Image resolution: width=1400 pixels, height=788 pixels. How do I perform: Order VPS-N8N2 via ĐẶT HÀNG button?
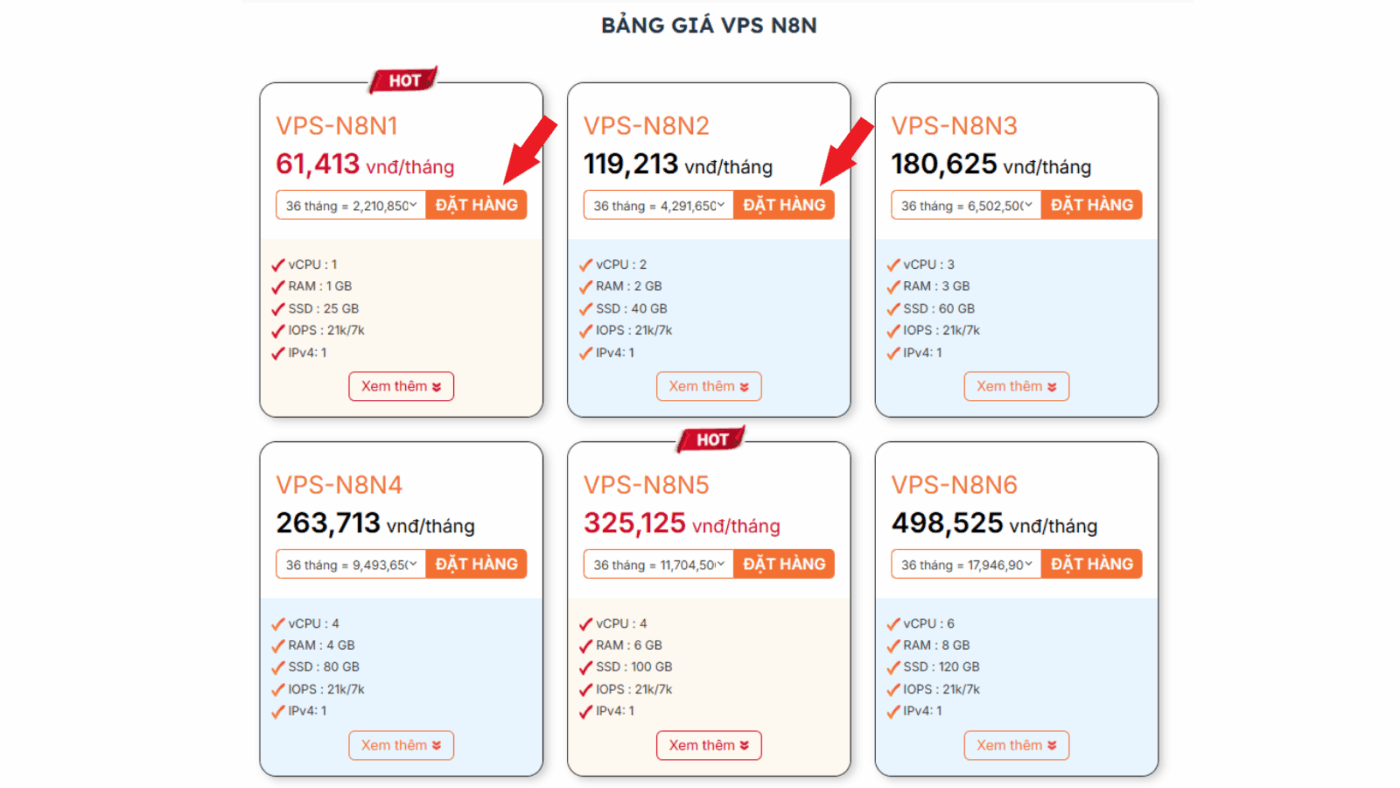point(784,204)
